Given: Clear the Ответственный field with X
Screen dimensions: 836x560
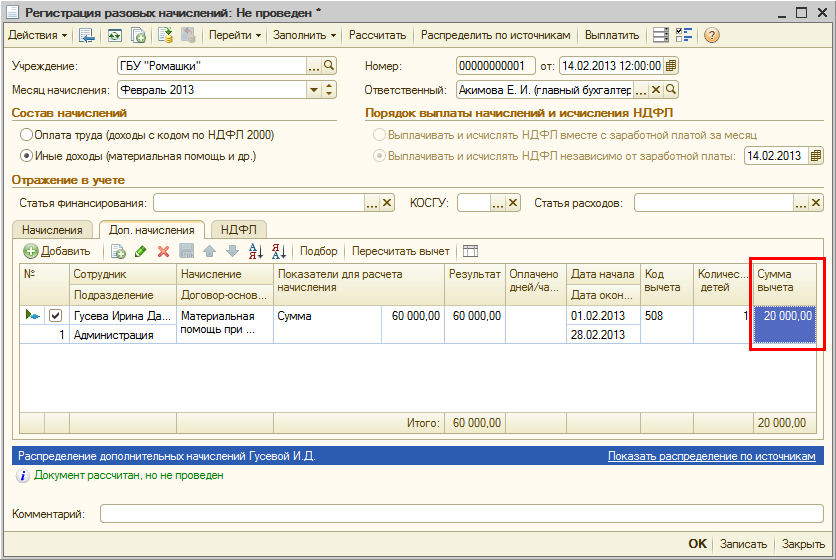Looking at the screenshot, I should [656, 90].
